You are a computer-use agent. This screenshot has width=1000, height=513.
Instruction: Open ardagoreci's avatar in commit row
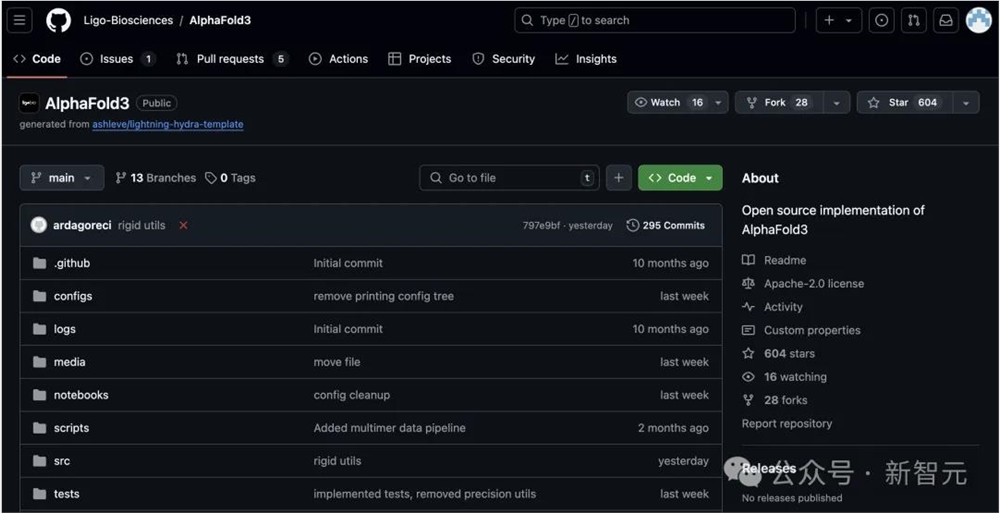[x=39, y=225]
